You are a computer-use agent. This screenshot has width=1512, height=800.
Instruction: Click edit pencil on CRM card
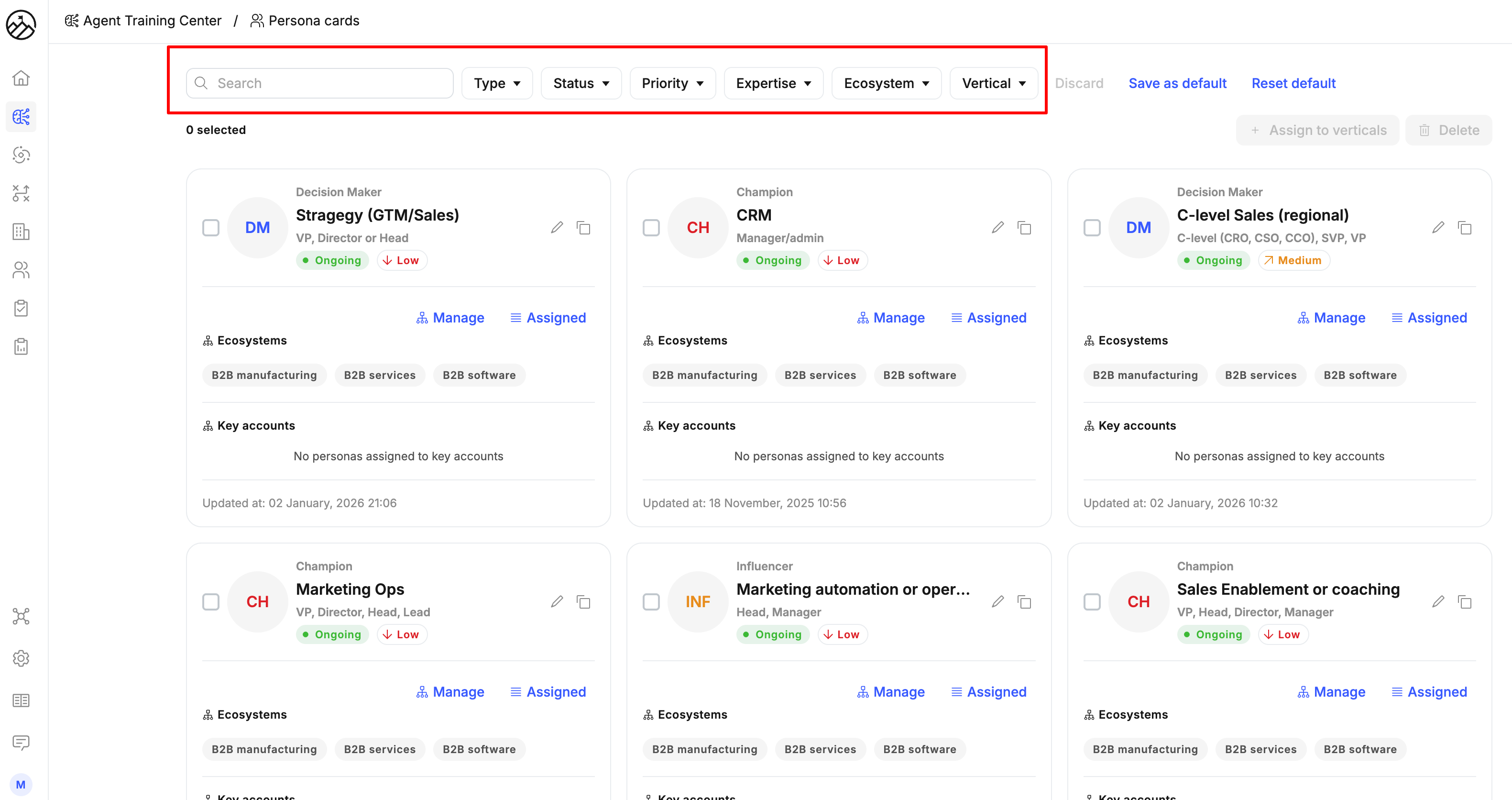997,227
